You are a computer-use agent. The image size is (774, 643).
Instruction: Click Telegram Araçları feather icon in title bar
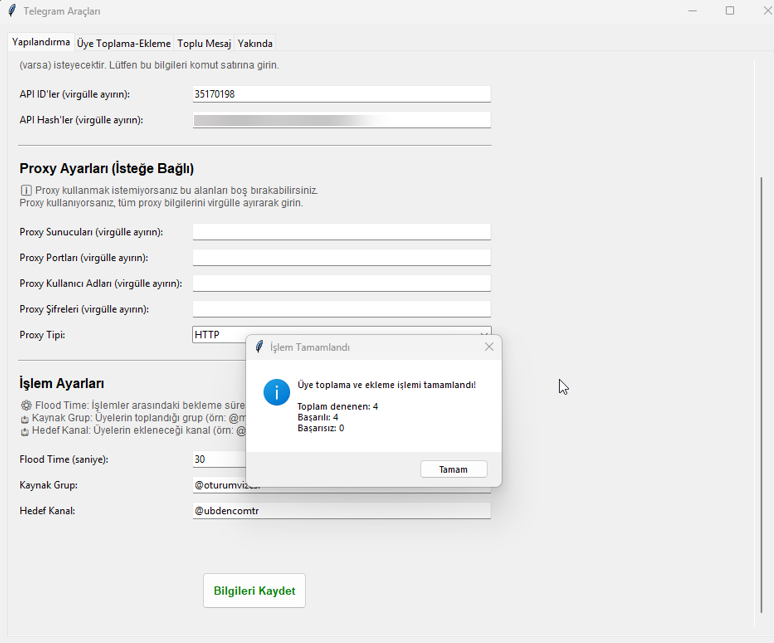coord(12,11)
